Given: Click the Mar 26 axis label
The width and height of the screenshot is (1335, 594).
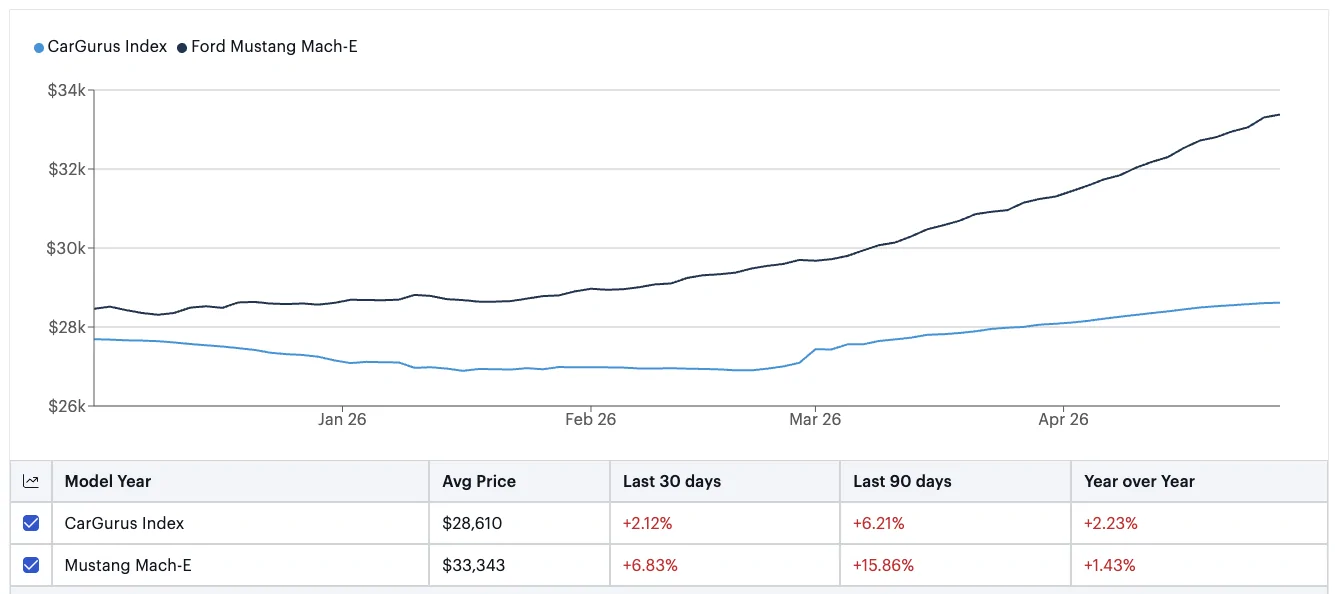Looking at the screenshot, I should coord(815,419).
